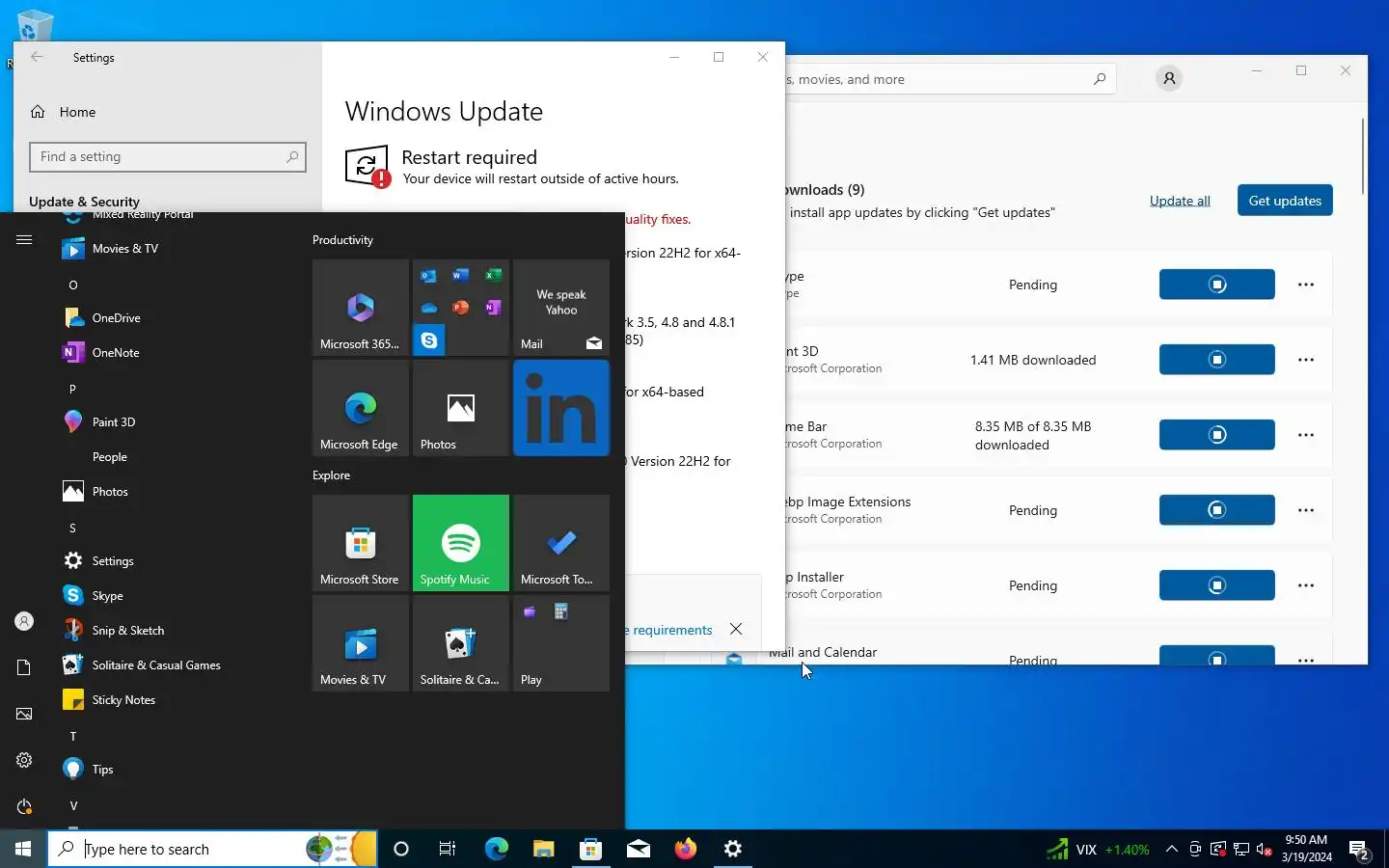Open the Mail live tile
Image resolution: width=1389 pixels, height=868 pixels.
click(x=561, y=308)
